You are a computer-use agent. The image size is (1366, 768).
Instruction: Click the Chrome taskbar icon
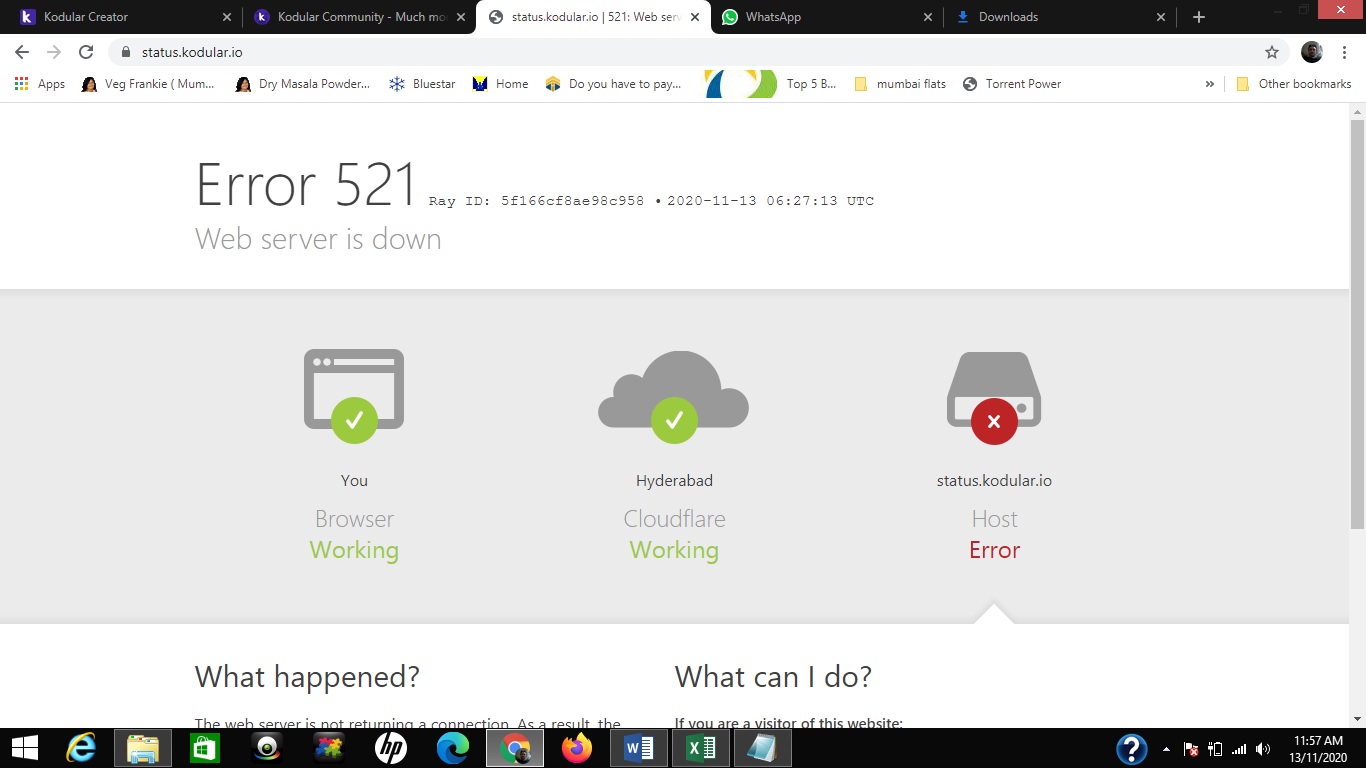tap(515, 748)
